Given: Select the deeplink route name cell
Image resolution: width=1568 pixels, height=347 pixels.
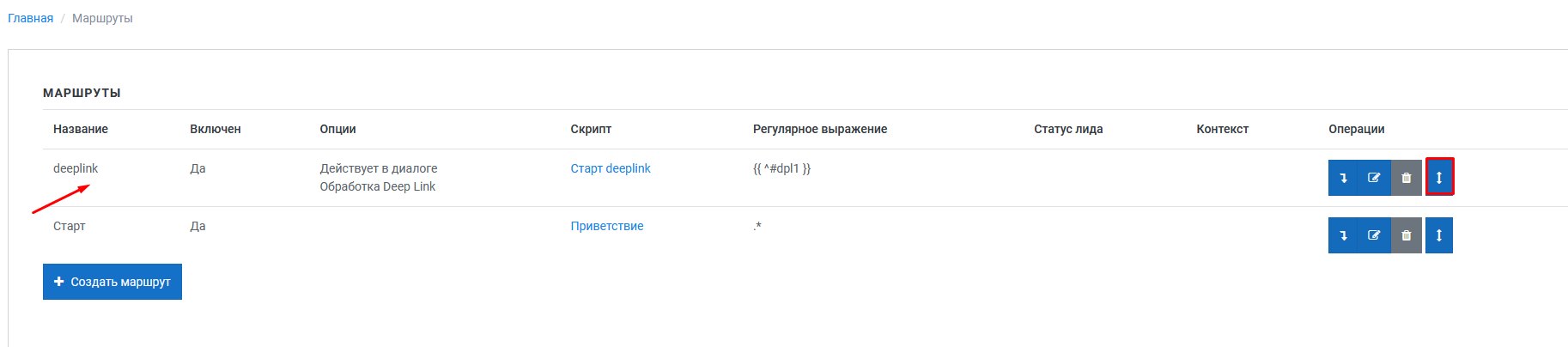Looking at the screenshot, I should [x=76, y=168].
